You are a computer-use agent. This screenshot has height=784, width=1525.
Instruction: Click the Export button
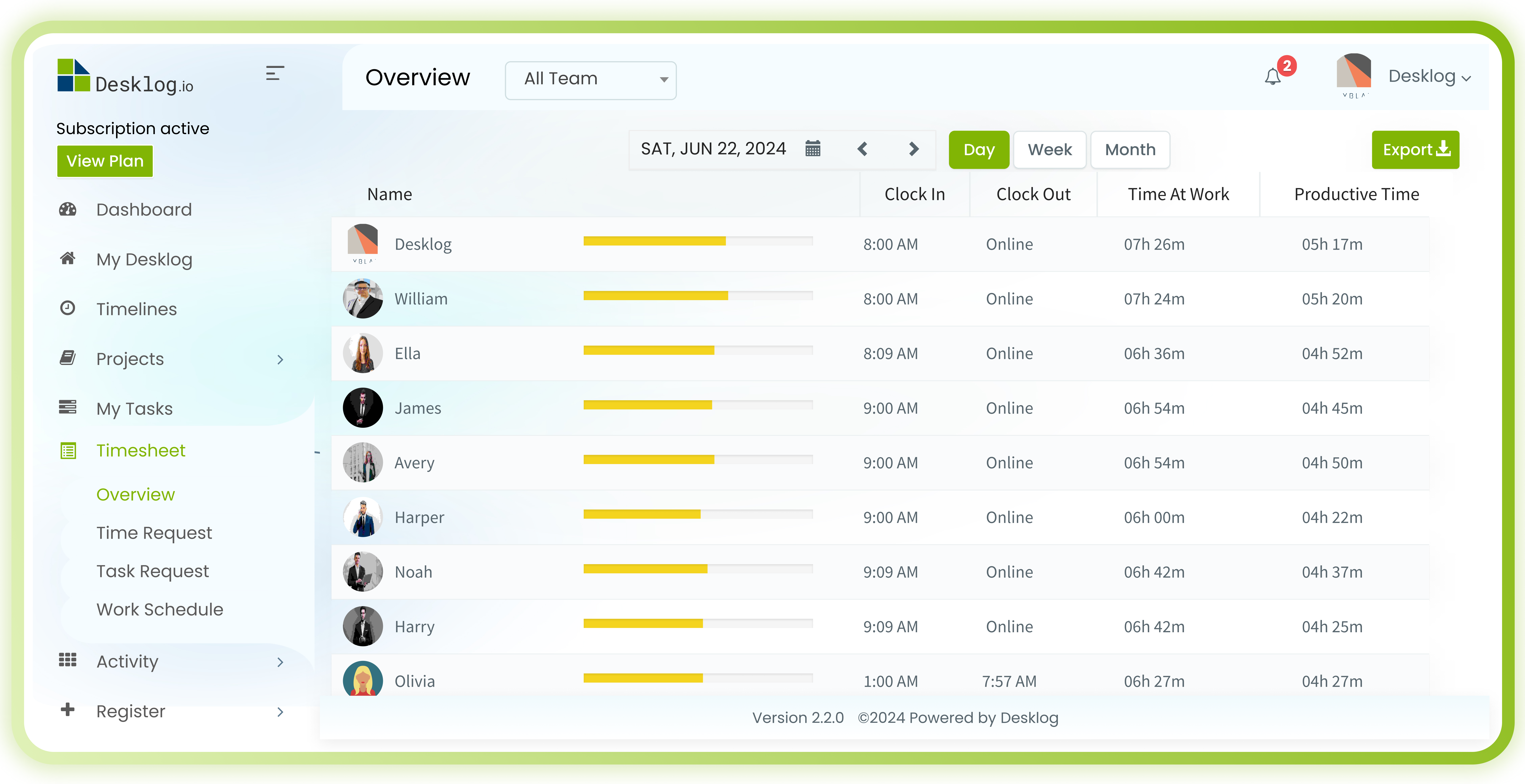coord(1415,150)
